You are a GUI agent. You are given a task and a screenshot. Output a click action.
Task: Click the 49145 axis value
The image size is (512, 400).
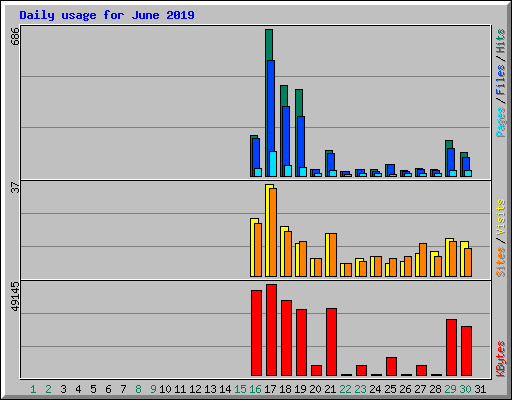coord(15,297)
